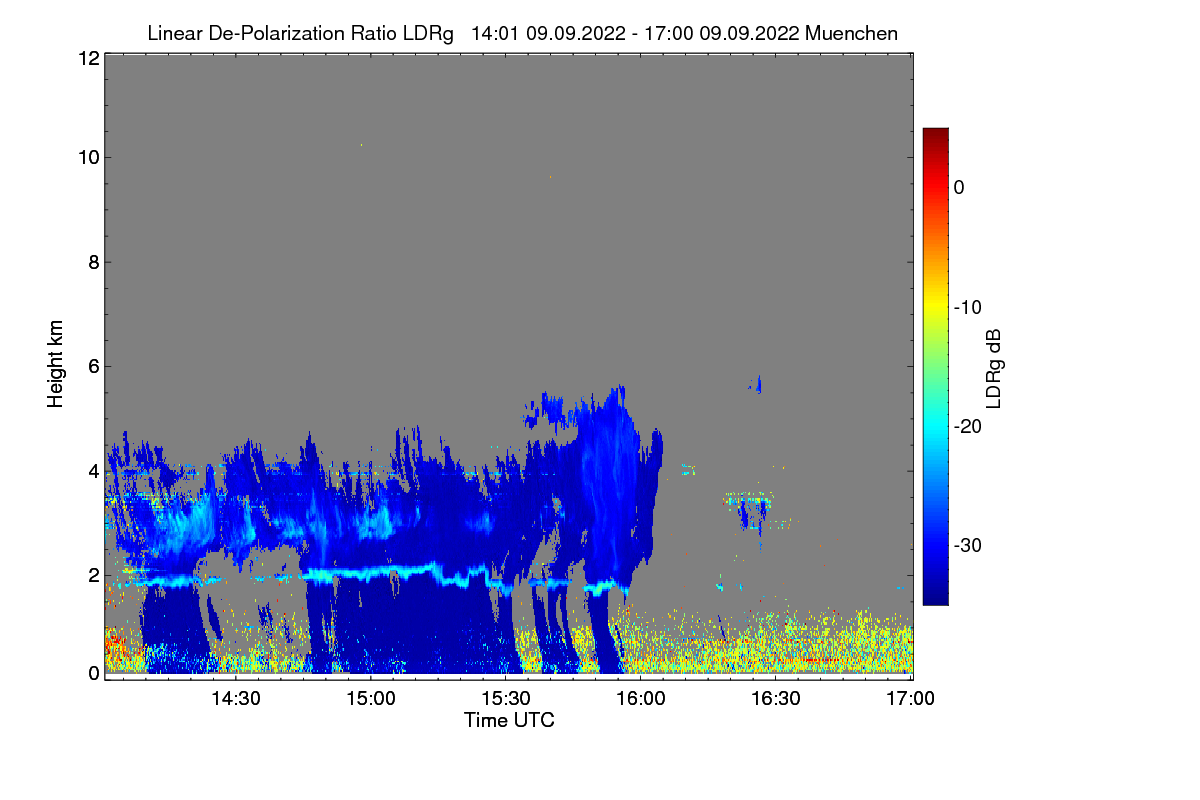Image resolution: width=1200 pixels, height=800 pixels.
Task: Click the colorbar '0' dB tick label
Action: tap(960, 188)
